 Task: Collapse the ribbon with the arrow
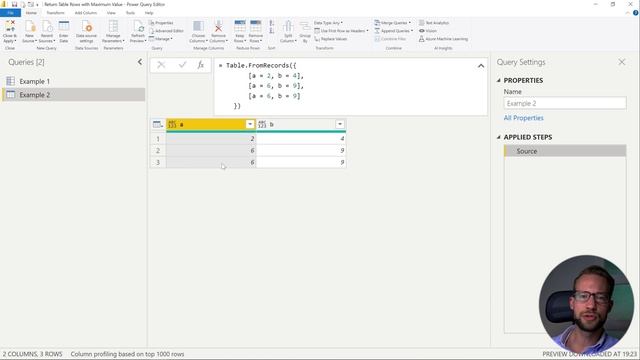628,13
